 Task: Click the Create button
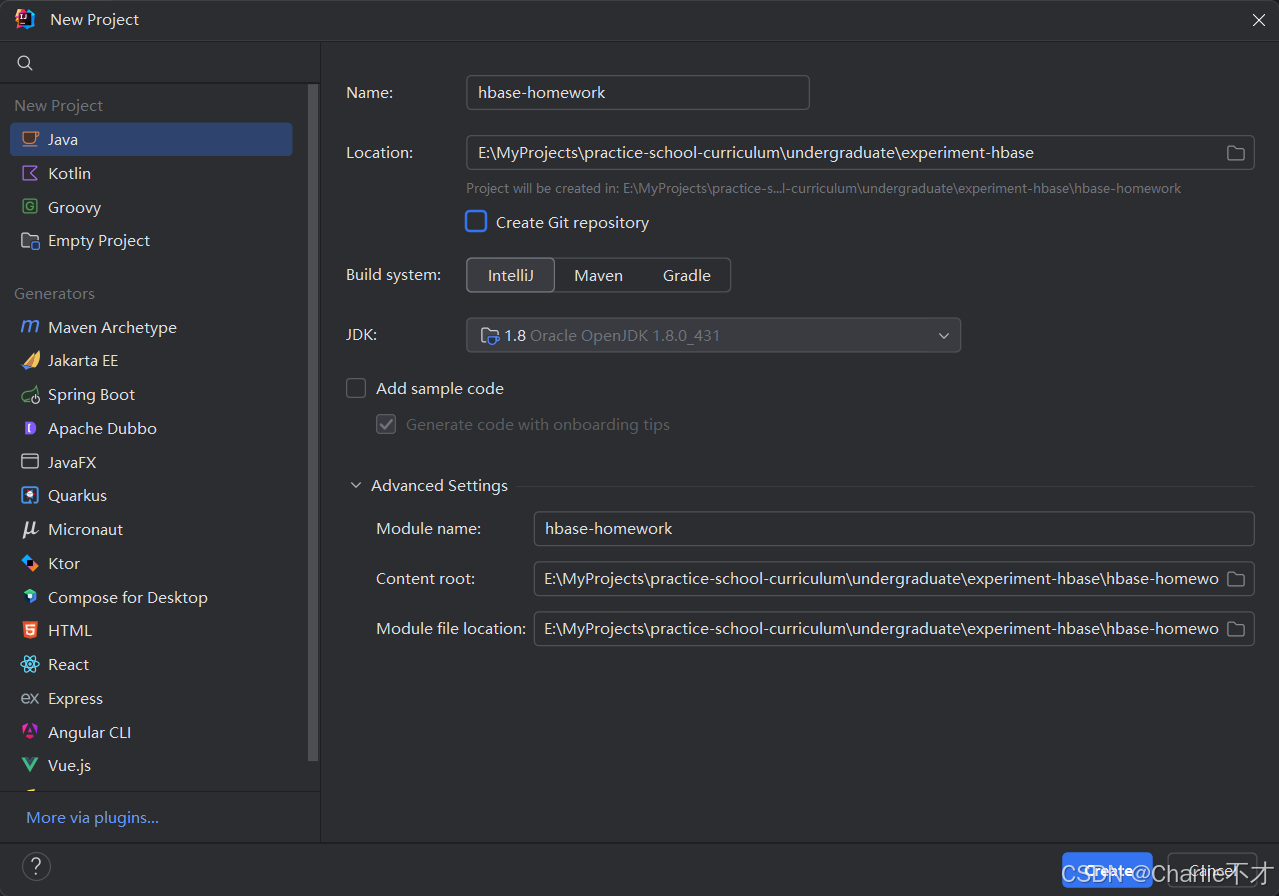(x=1107, y=870)
